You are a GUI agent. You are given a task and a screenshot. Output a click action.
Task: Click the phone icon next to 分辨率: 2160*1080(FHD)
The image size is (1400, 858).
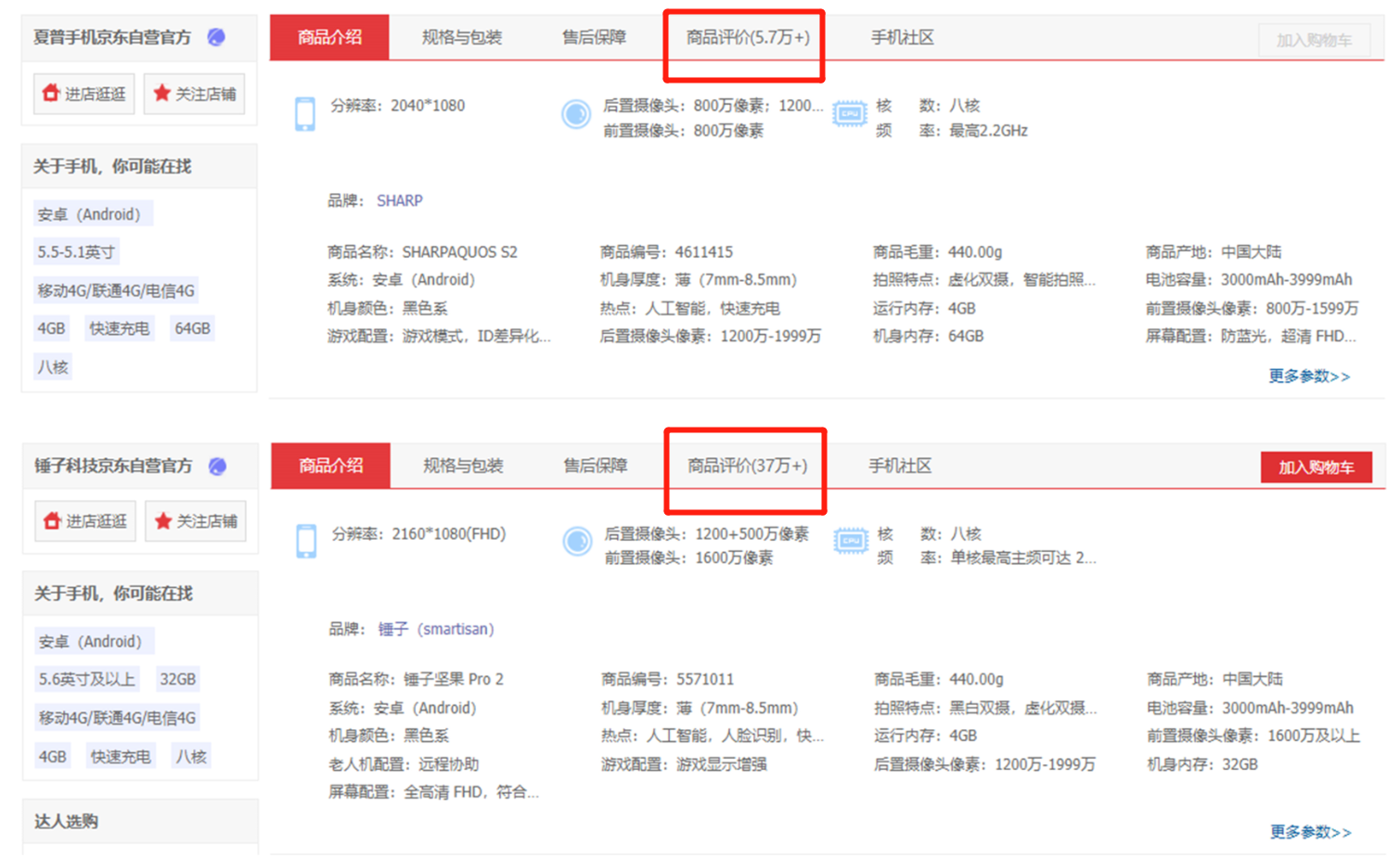[306, 542]
